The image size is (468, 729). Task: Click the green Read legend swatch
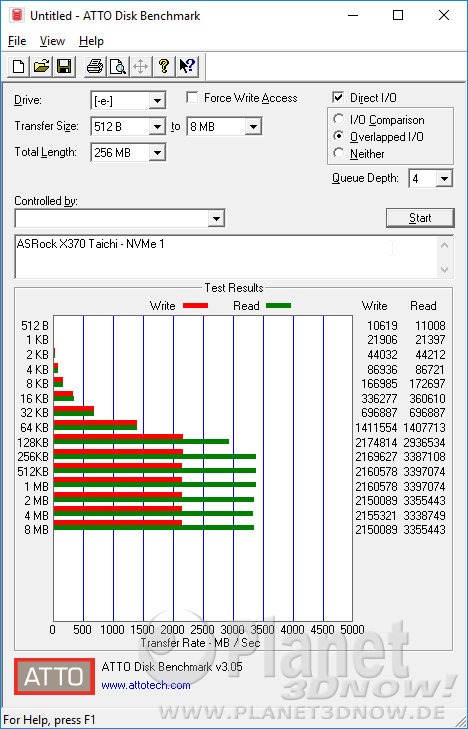coord(278,306)
